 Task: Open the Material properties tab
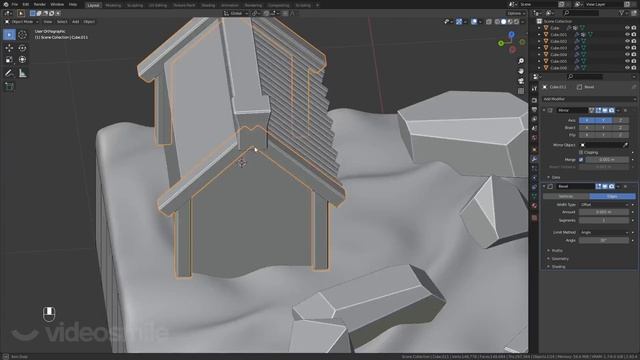pos(534,207)
